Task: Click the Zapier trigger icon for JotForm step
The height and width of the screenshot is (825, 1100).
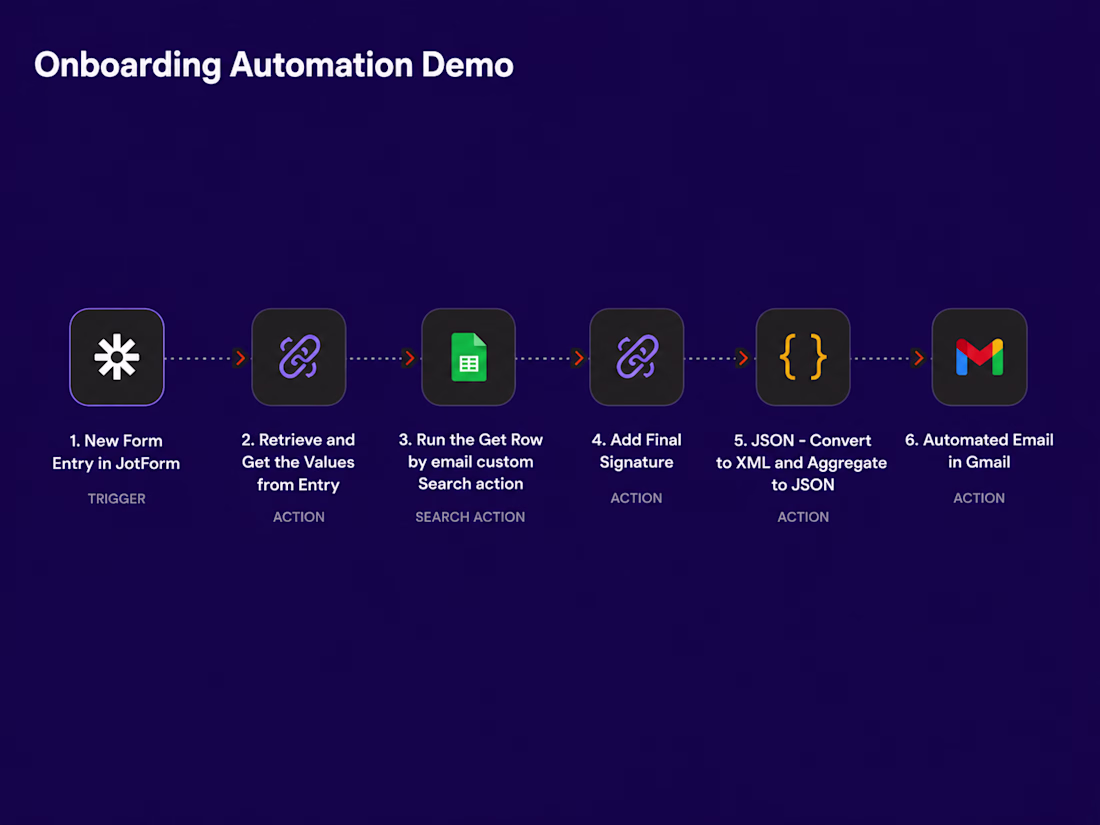Action: [x=116, y=357]
